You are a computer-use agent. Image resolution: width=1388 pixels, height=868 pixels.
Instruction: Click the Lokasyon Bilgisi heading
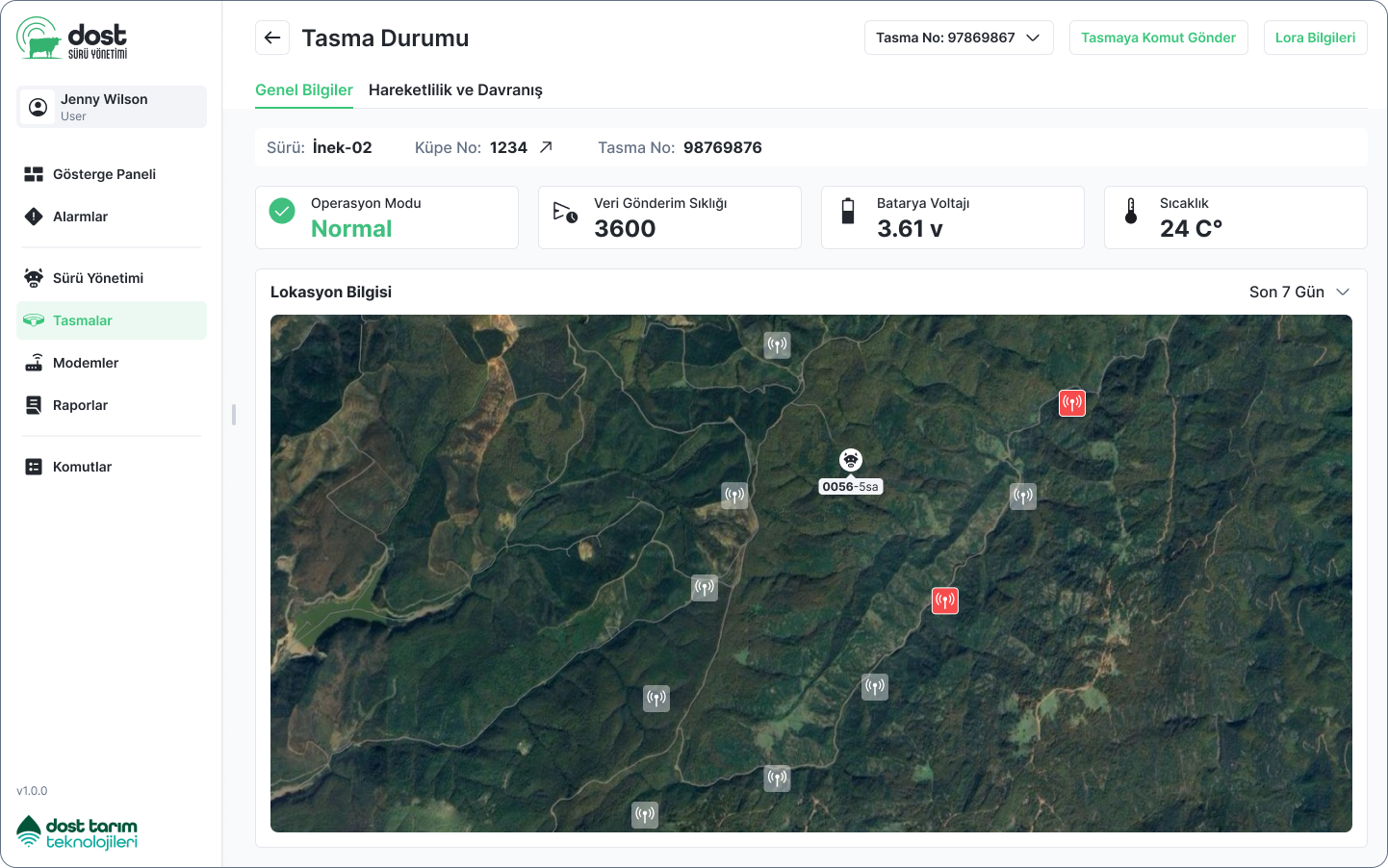331,292
